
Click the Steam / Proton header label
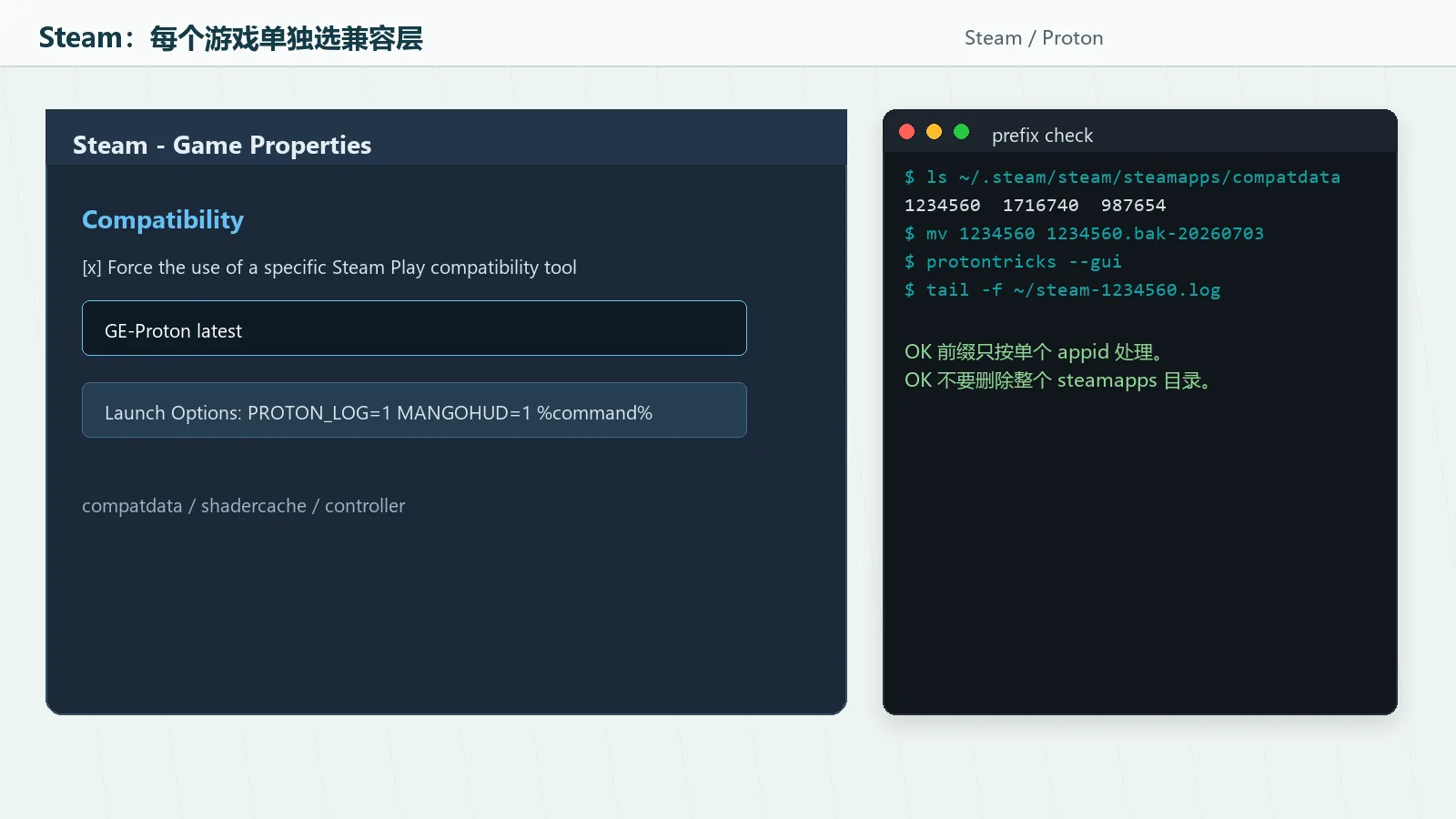pyautogui.click(x=1034, y=38)
